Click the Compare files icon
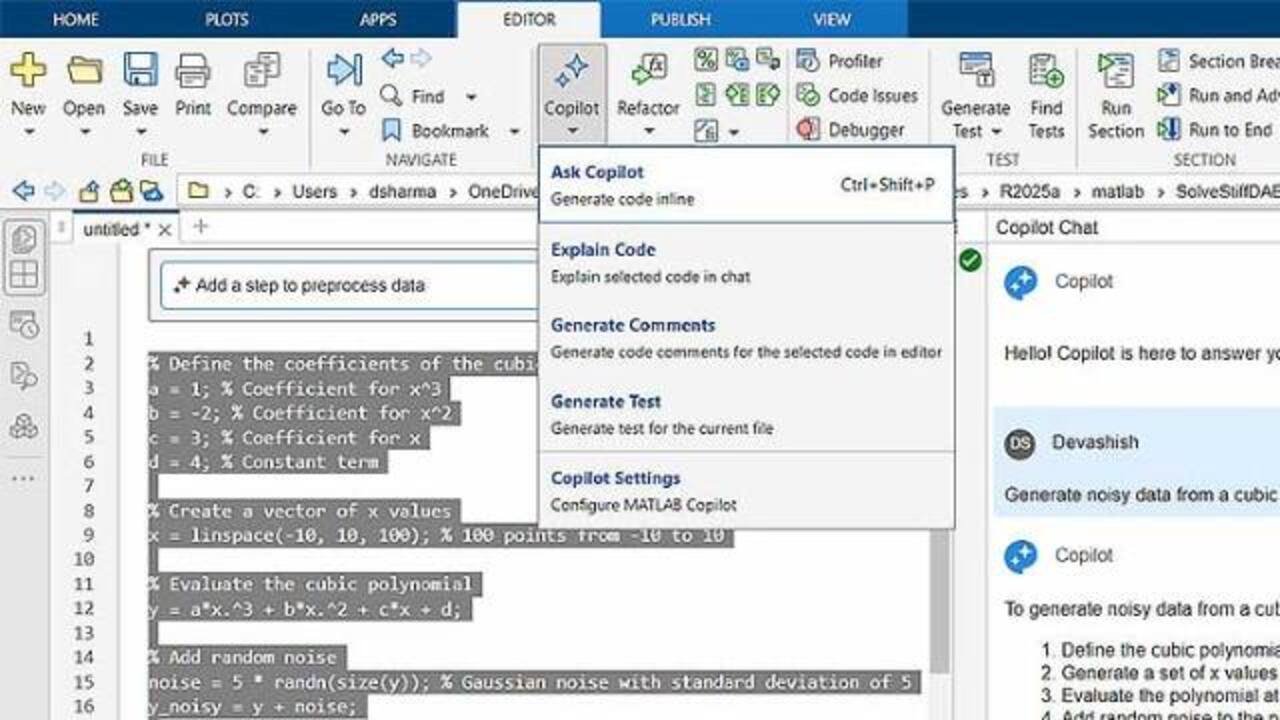1280x720 pixels. click(x=261, y=72)
